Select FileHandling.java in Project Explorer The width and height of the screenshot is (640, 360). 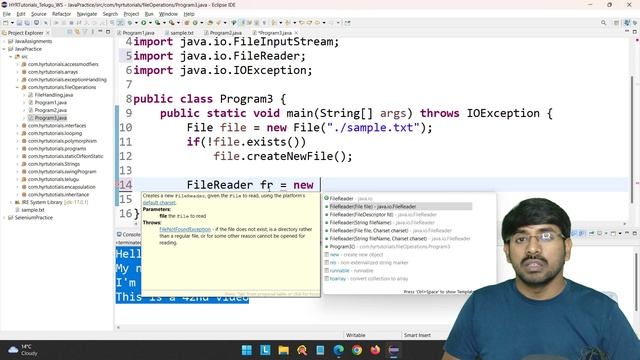click(x=53, y=95)
